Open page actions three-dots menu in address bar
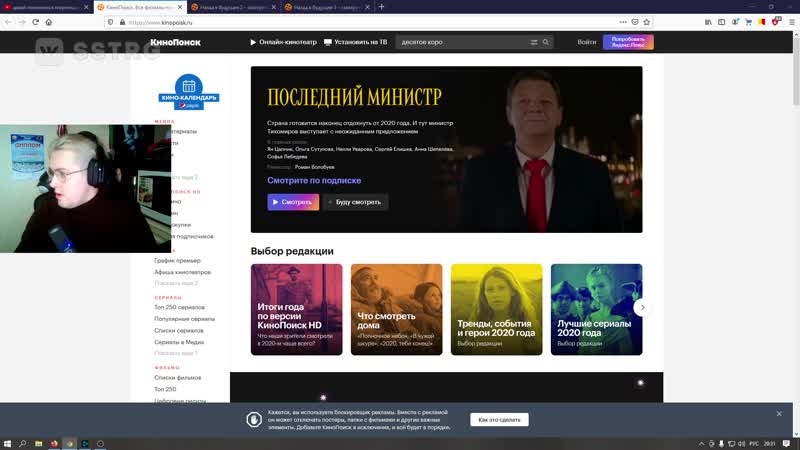This screenshot has height=450, width=800. [623, 22]
